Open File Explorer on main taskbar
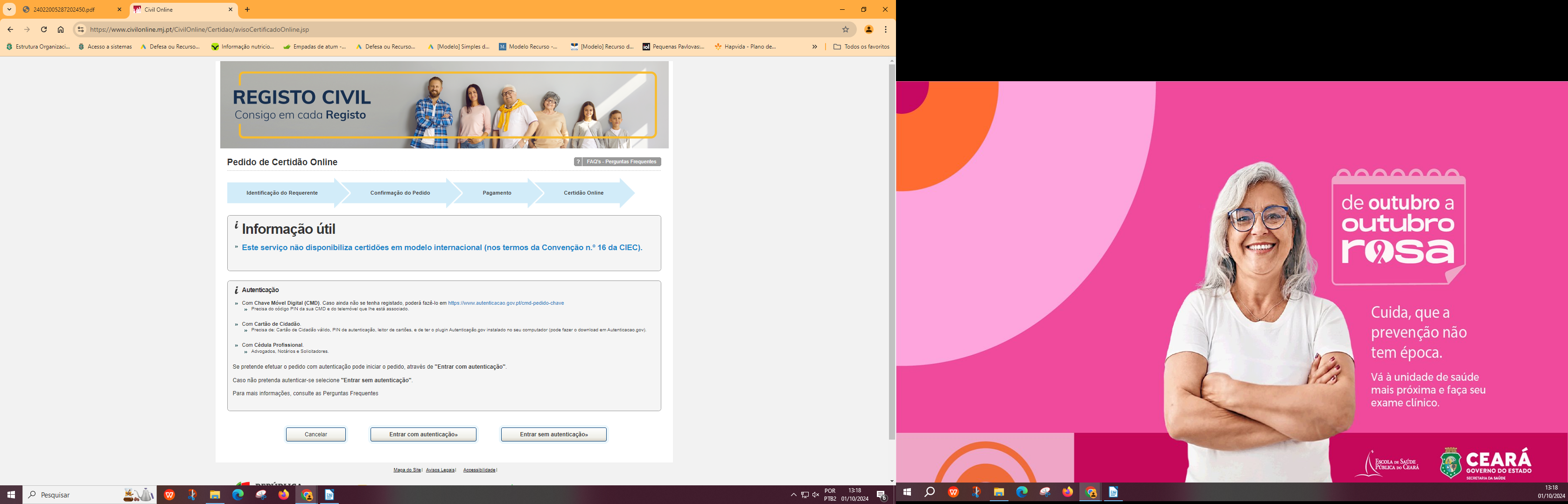 pos(215,495)
